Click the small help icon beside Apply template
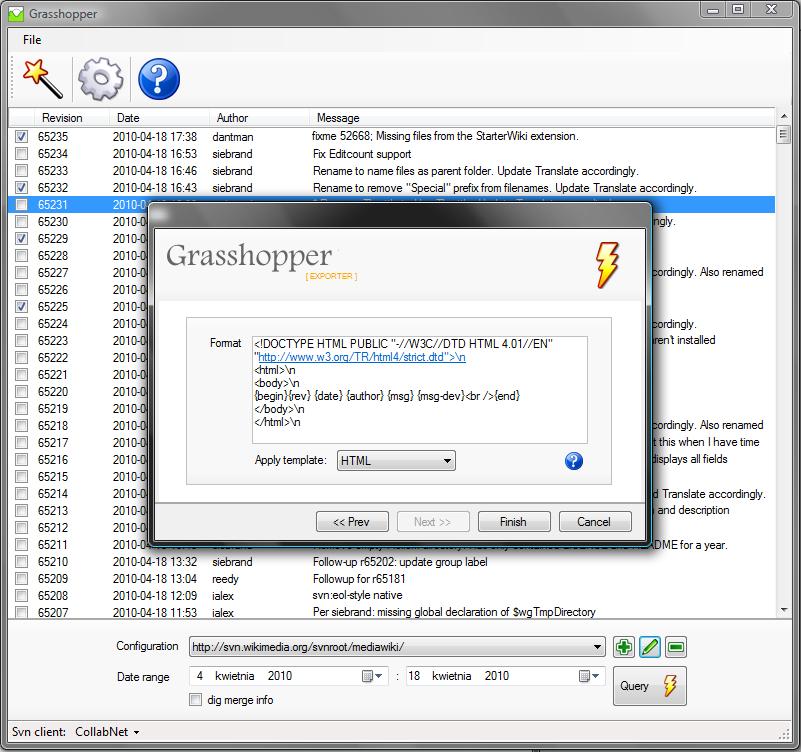 point(574,461)
